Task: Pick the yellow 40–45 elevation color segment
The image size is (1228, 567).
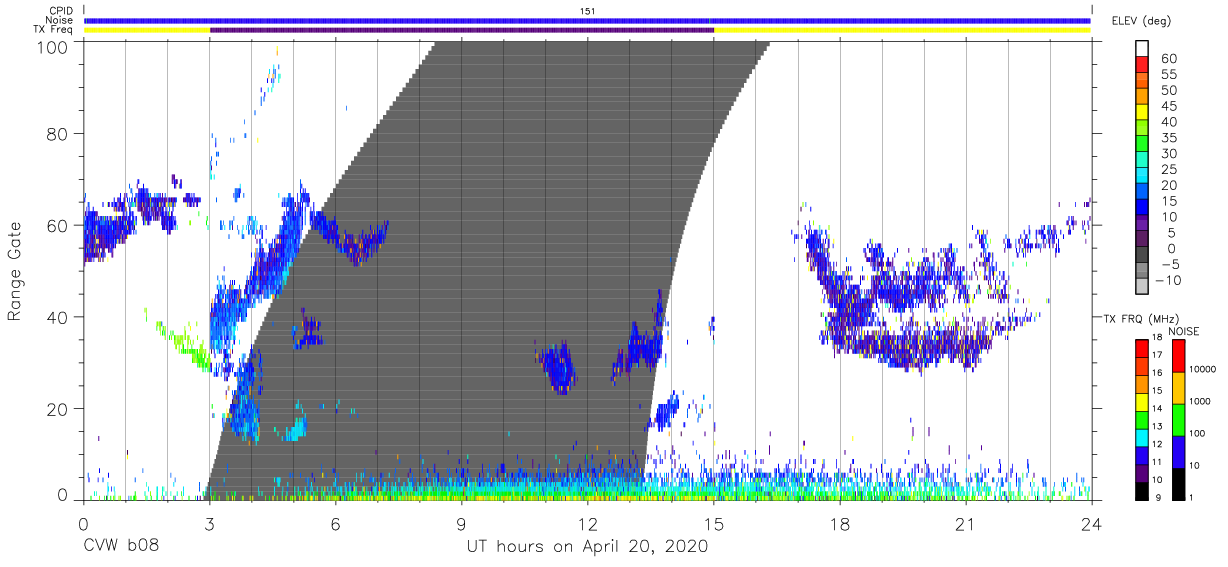Action: point(1141,113)
